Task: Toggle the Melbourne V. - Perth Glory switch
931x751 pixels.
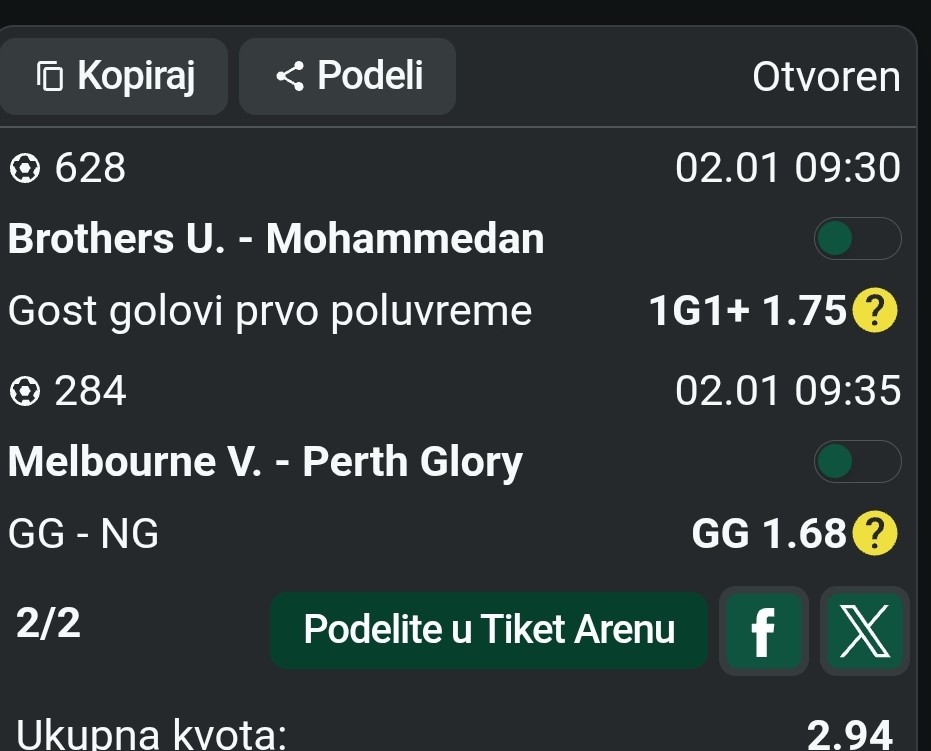Action: click(857, 463)
